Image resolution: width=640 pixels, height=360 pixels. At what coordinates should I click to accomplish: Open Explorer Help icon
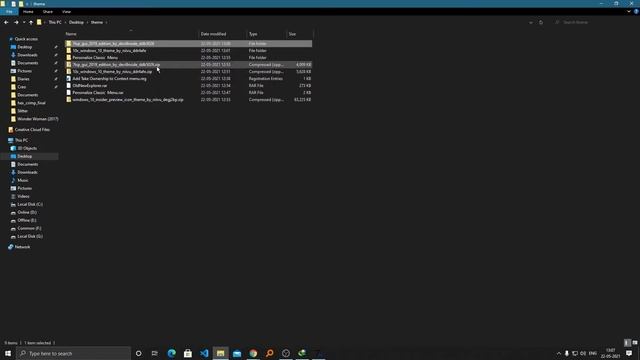pos(636,12)
